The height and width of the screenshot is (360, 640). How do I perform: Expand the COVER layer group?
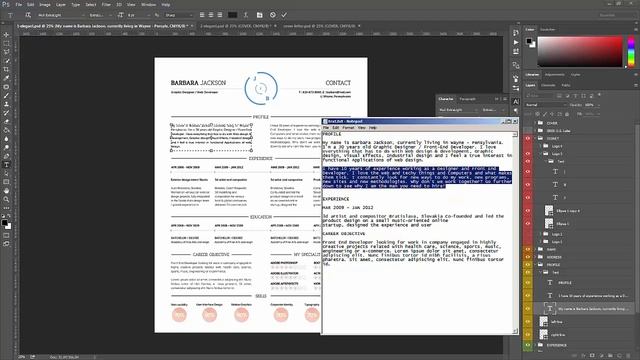(x=535, y=123)
